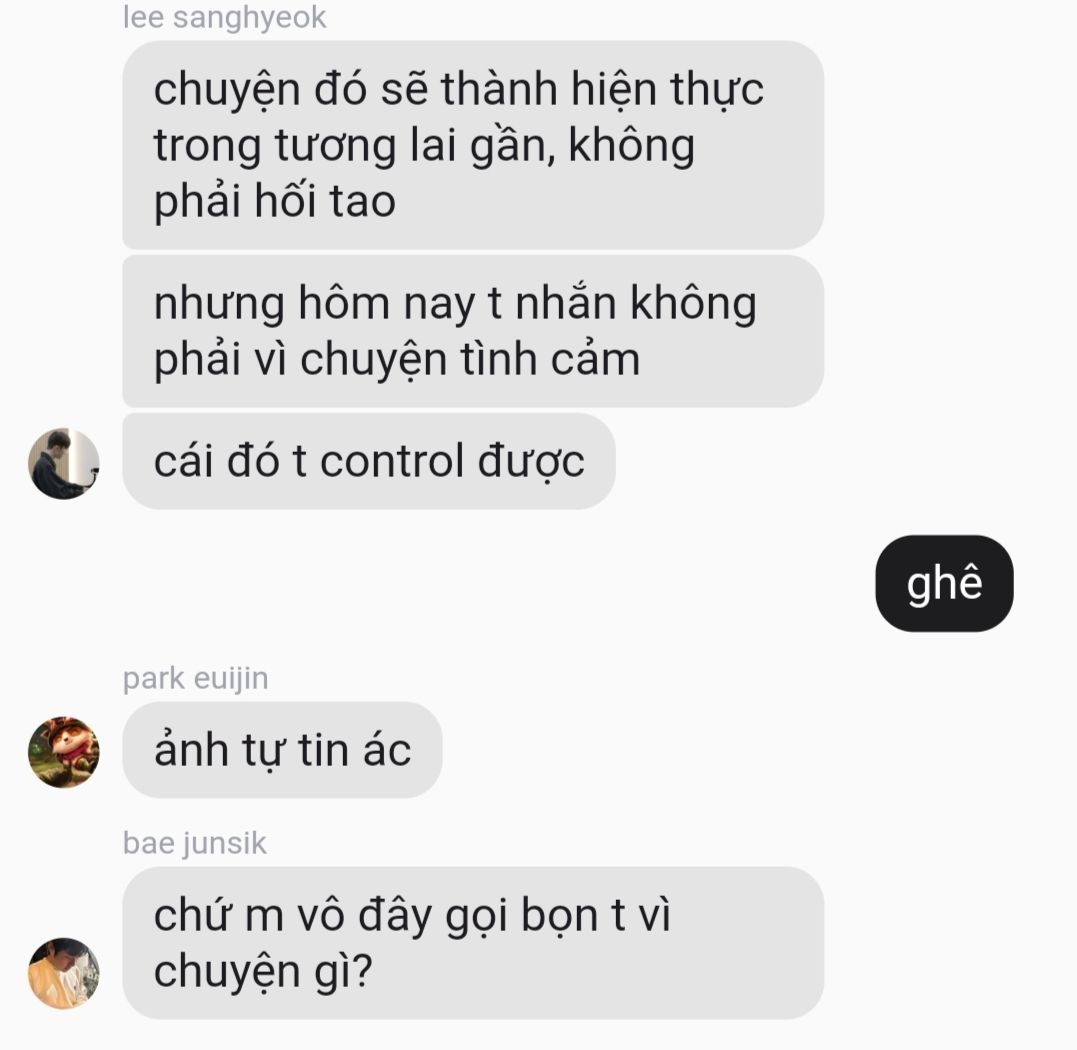This screenshot has width=1077, height=1050.
Task: Open park euijin's Teemo avatar
Action: [x=63, y=751]
